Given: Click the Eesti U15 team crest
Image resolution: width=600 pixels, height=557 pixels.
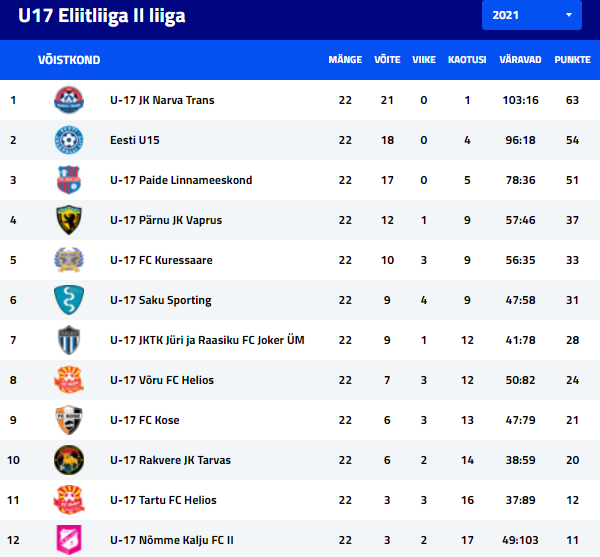Looking at the screenshot, I should point(69,140).
